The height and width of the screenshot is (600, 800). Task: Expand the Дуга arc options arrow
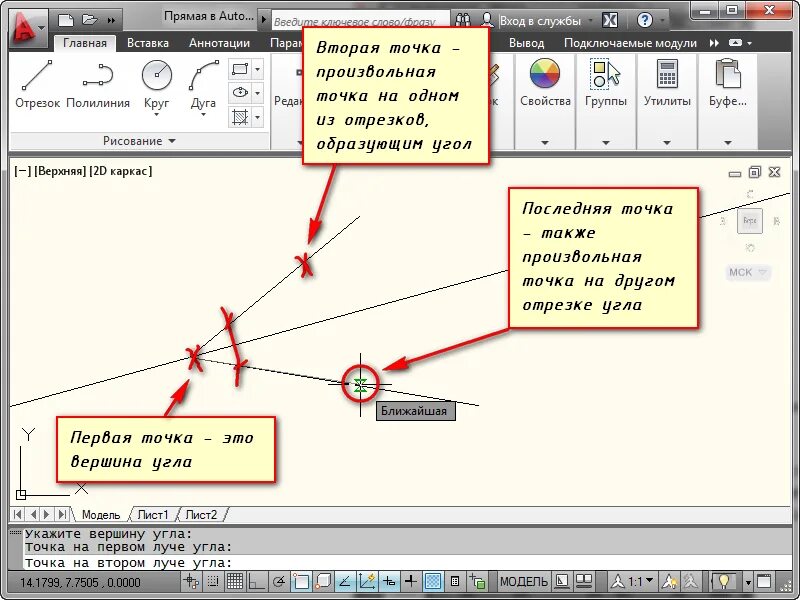tap(203, 115)
